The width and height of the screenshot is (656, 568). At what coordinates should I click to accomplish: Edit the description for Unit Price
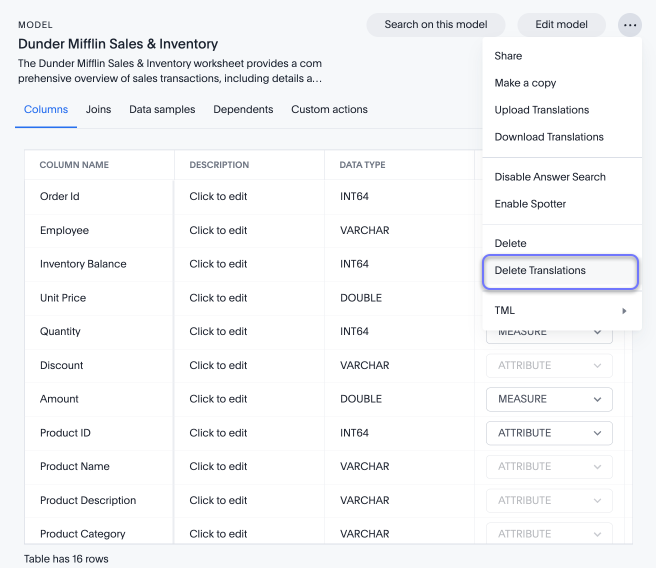tap(218, 298)
